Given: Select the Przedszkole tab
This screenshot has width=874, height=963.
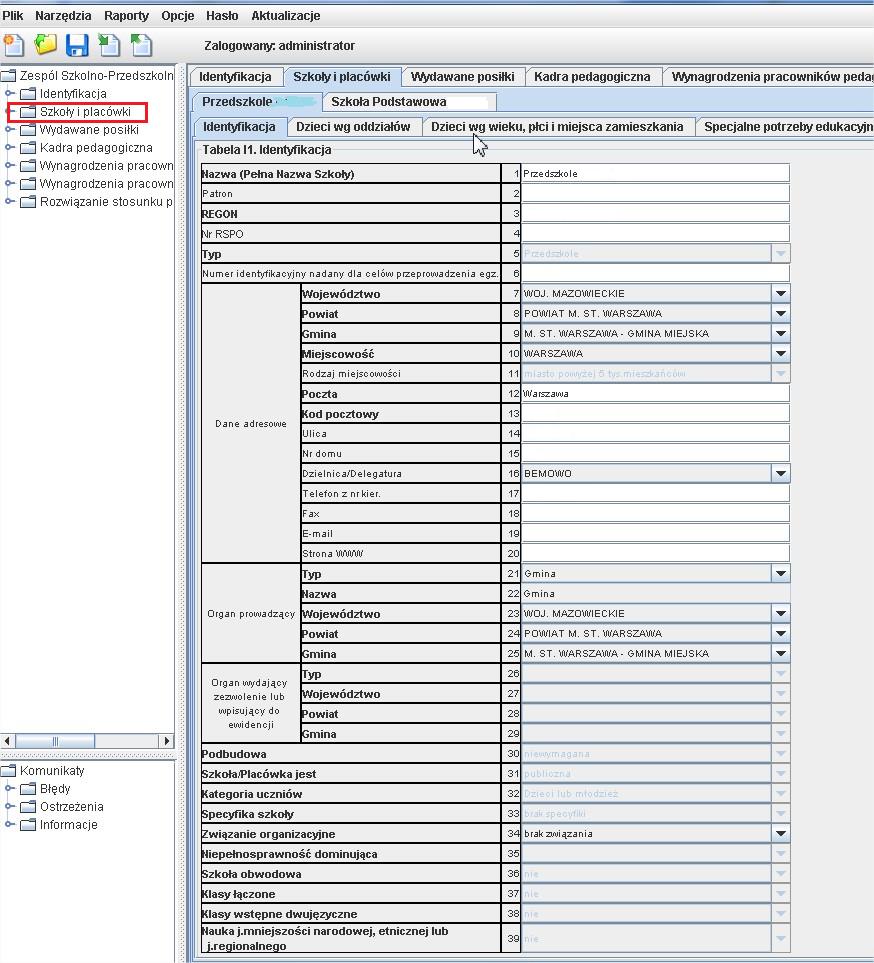Looking at the screenshot, I should click(x=256, y=101).
